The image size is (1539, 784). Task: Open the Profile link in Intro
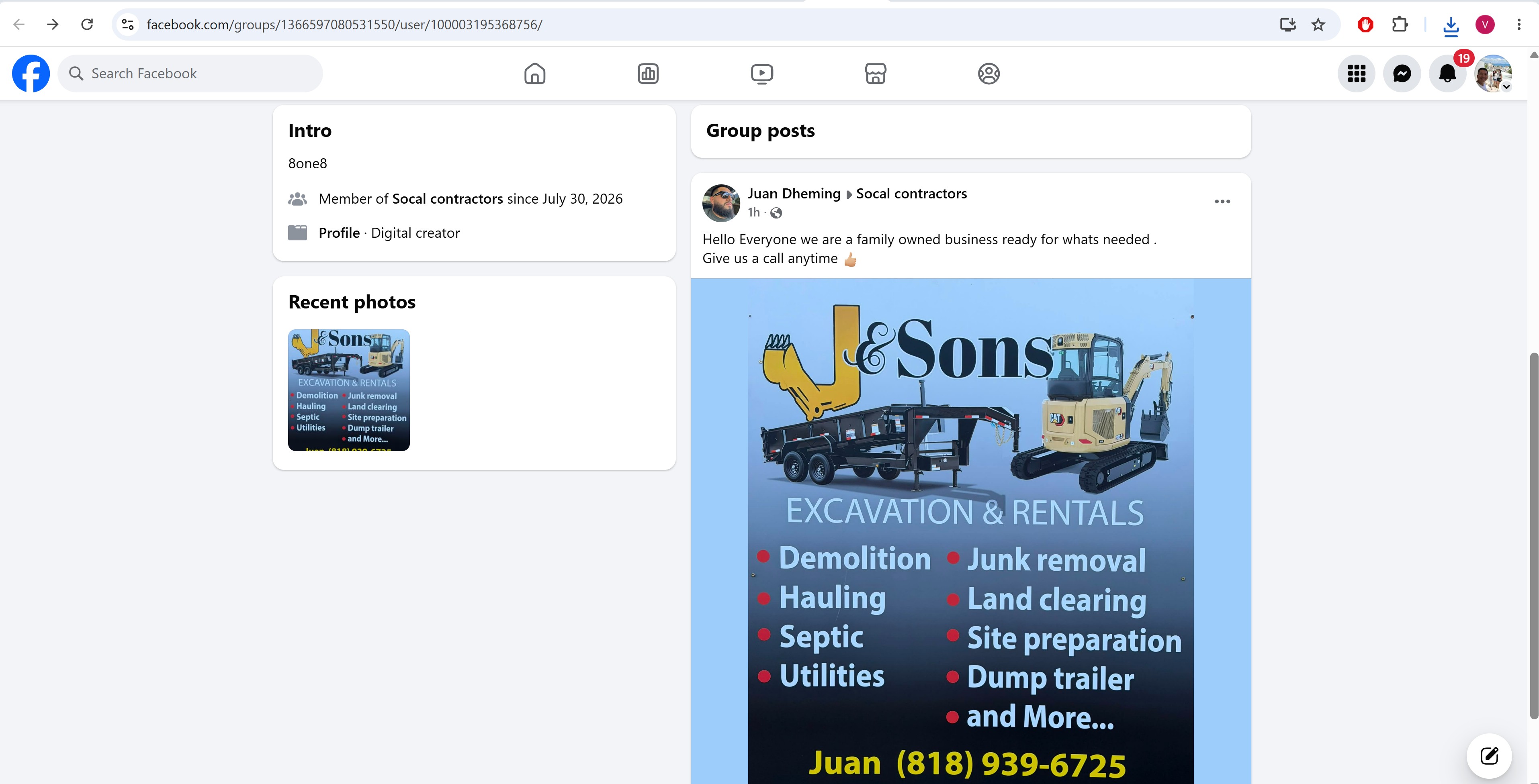339,233
